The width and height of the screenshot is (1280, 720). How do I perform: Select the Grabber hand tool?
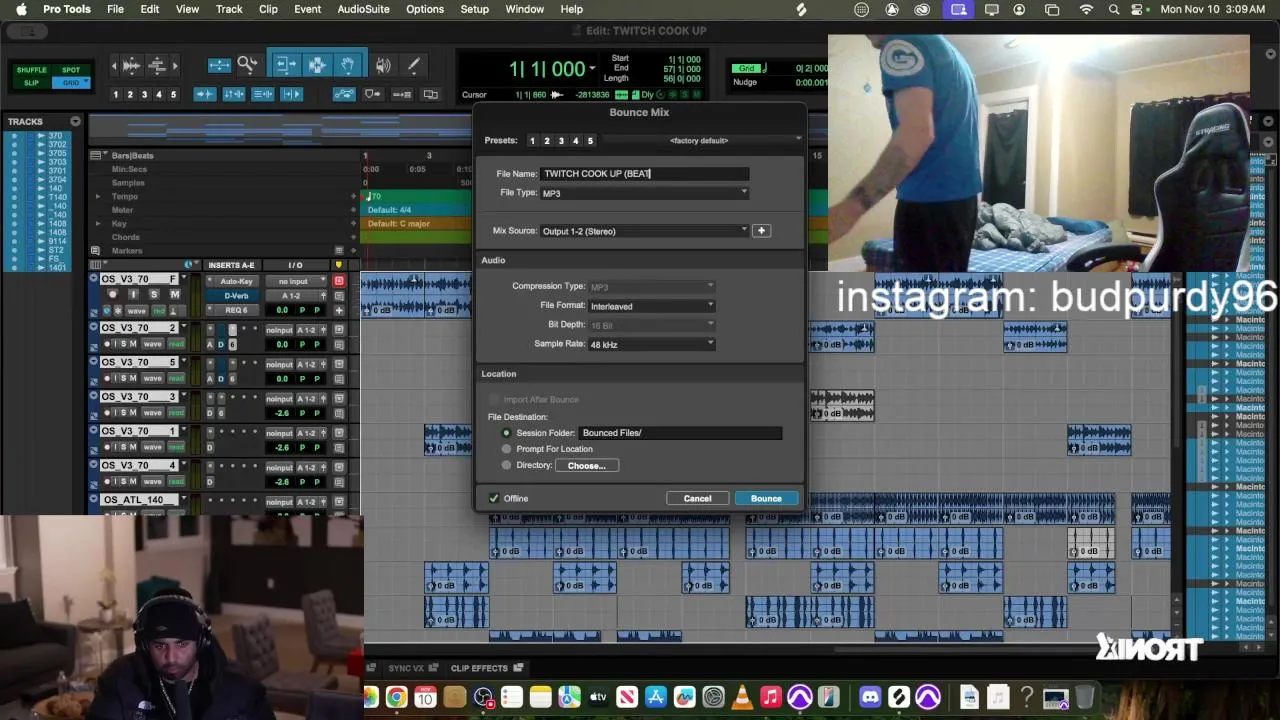pos(347,65)
